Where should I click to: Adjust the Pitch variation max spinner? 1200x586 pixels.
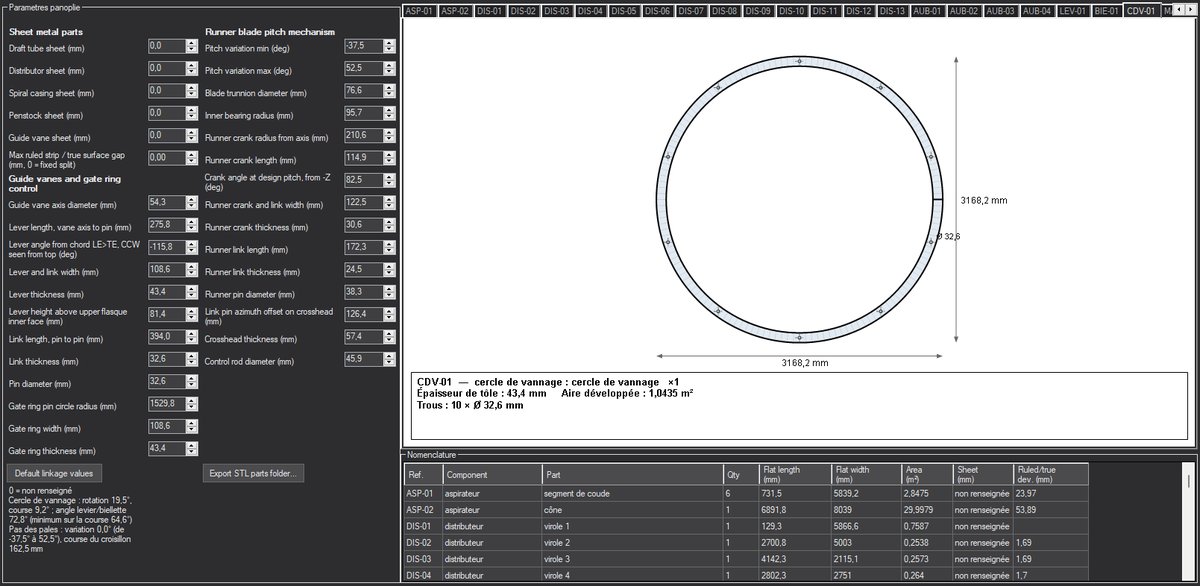coord(389,68)
